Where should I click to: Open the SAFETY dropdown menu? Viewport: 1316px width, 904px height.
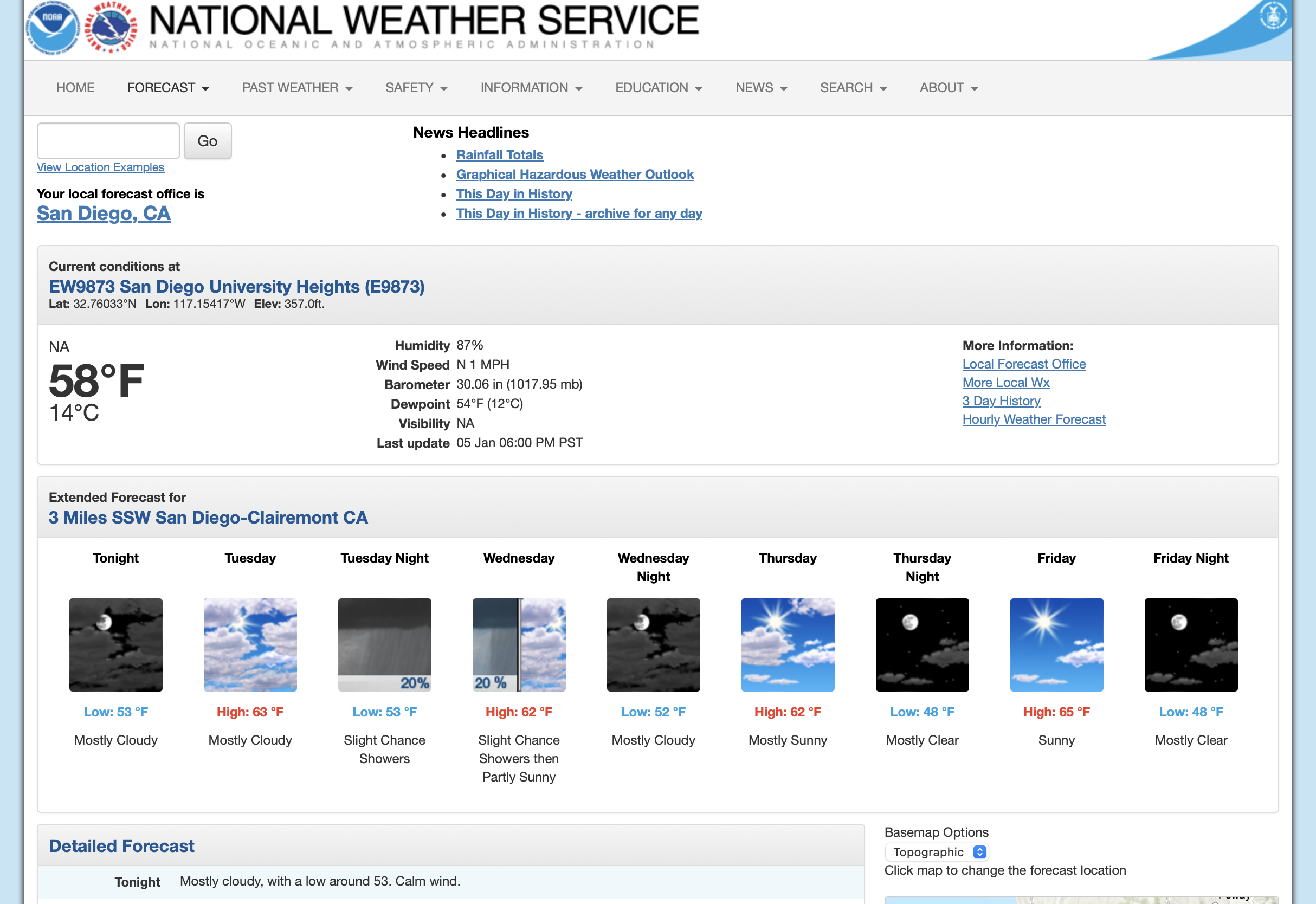tap(416, 88)
